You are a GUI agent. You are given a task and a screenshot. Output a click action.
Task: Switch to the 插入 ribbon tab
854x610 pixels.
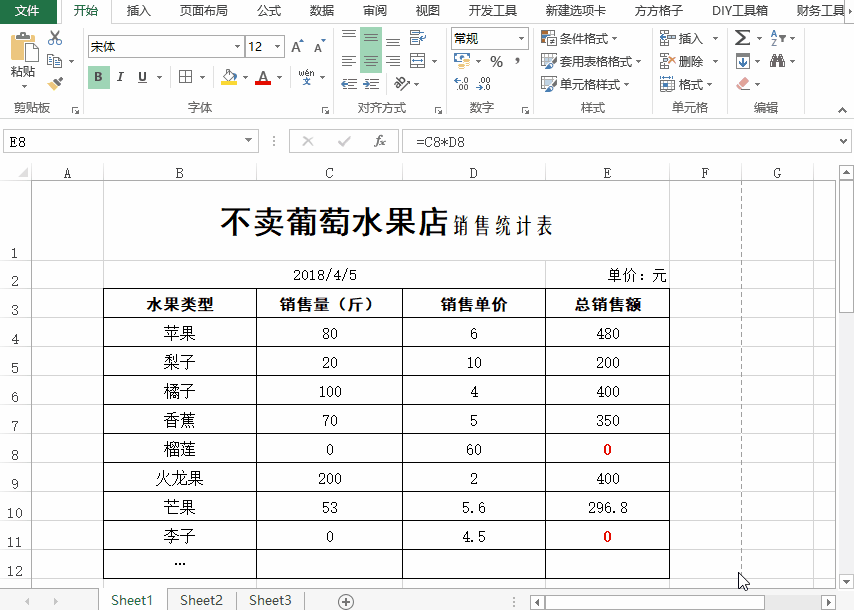pos(138,10)
